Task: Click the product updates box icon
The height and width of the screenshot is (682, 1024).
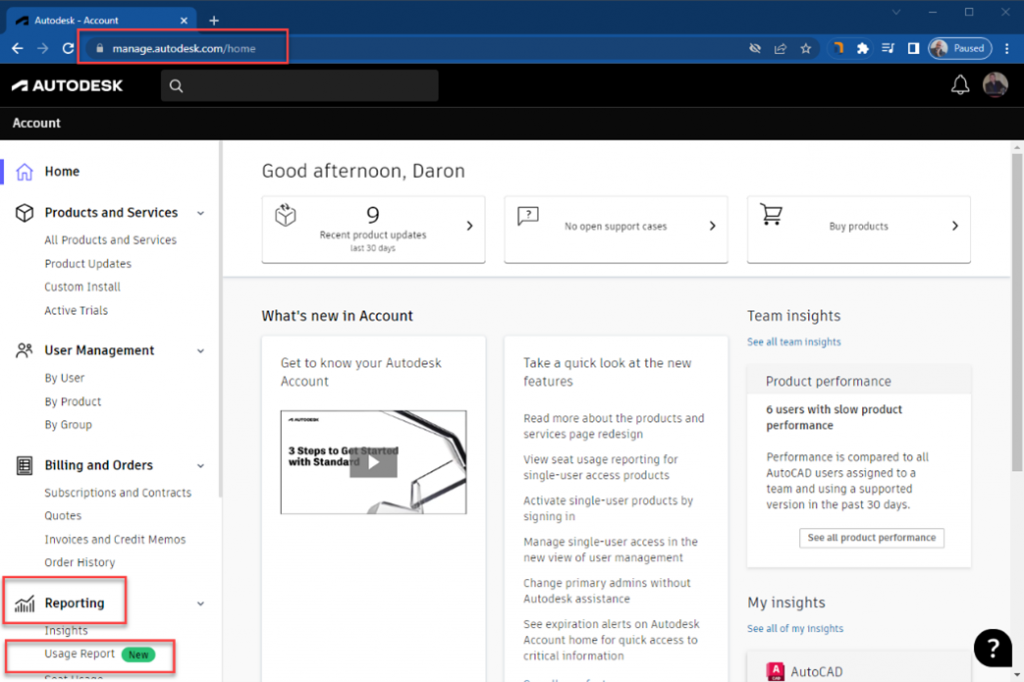Action: coord(285,215)
